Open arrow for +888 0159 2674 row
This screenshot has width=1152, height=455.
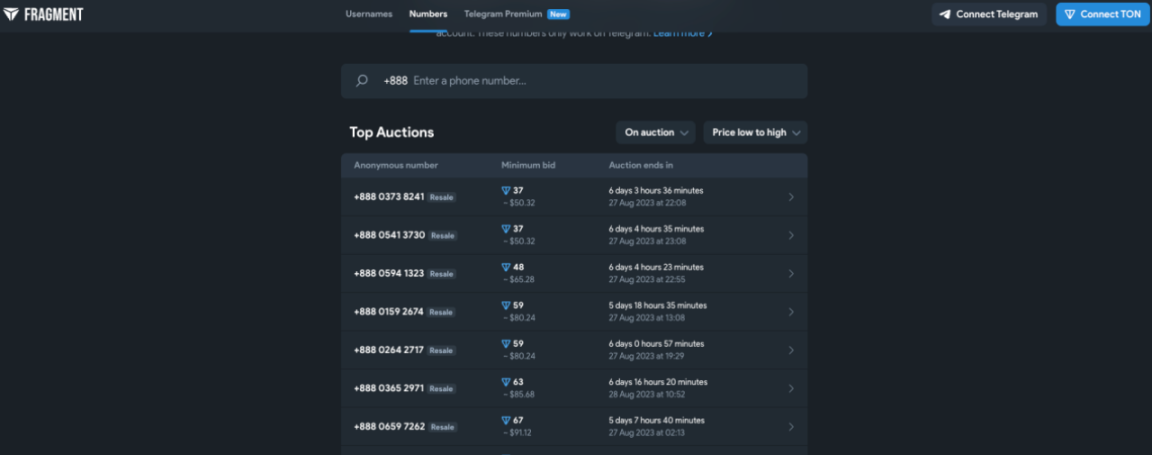click(x=791, y=312)
